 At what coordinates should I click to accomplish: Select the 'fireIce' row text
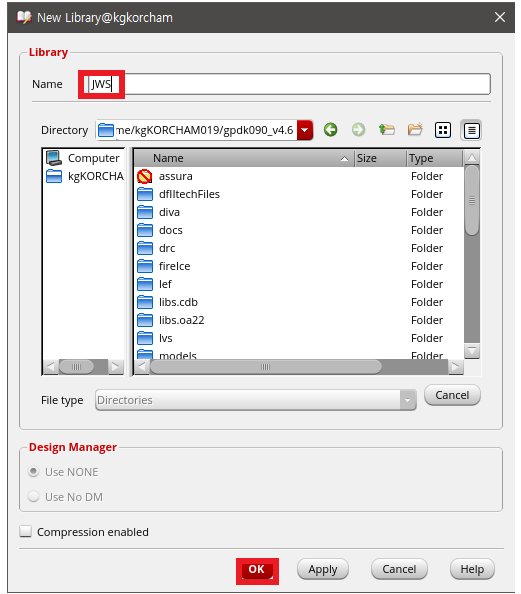click(x=174, y=266)
